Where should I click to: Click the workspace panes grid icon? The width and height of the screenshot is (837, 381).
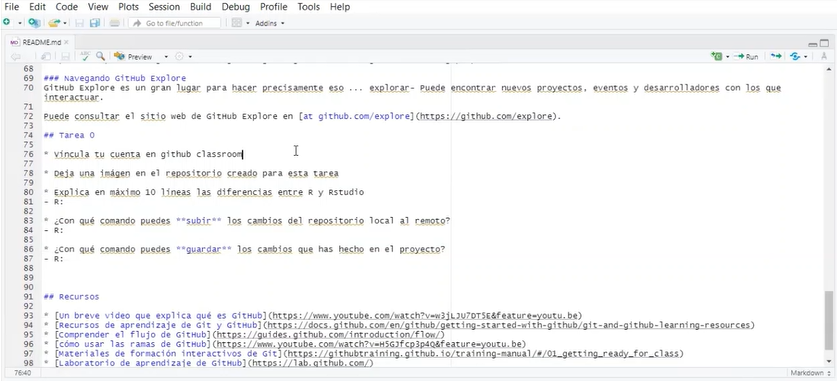click(x=237, y=23)
